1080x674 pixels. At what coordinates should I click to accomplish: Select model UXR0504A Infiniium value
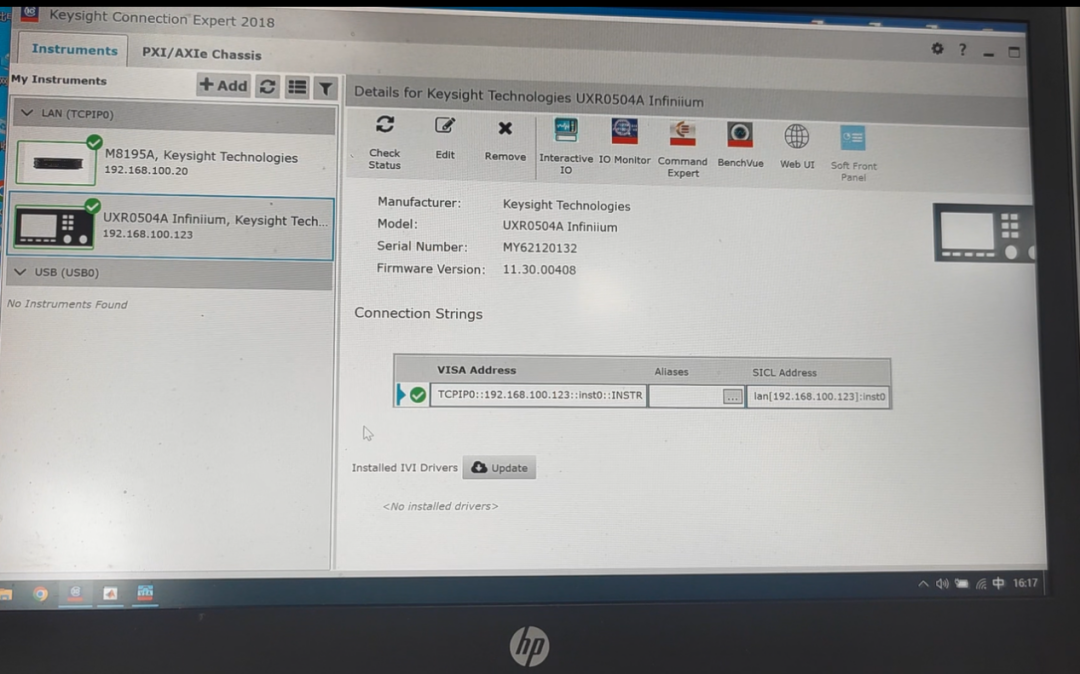tap(559, 227)
